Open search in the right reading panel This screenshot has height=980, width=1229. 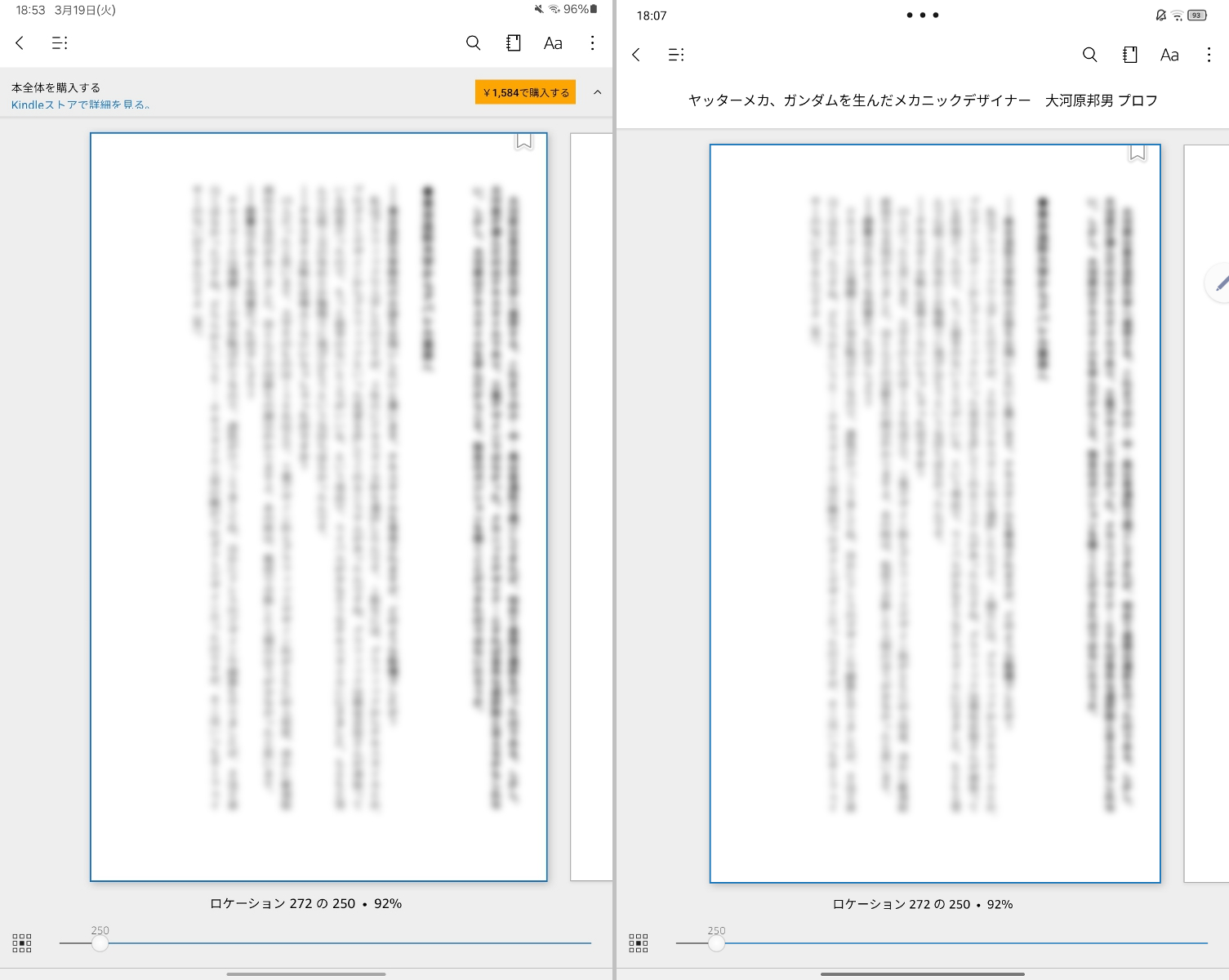[1089, 55]
